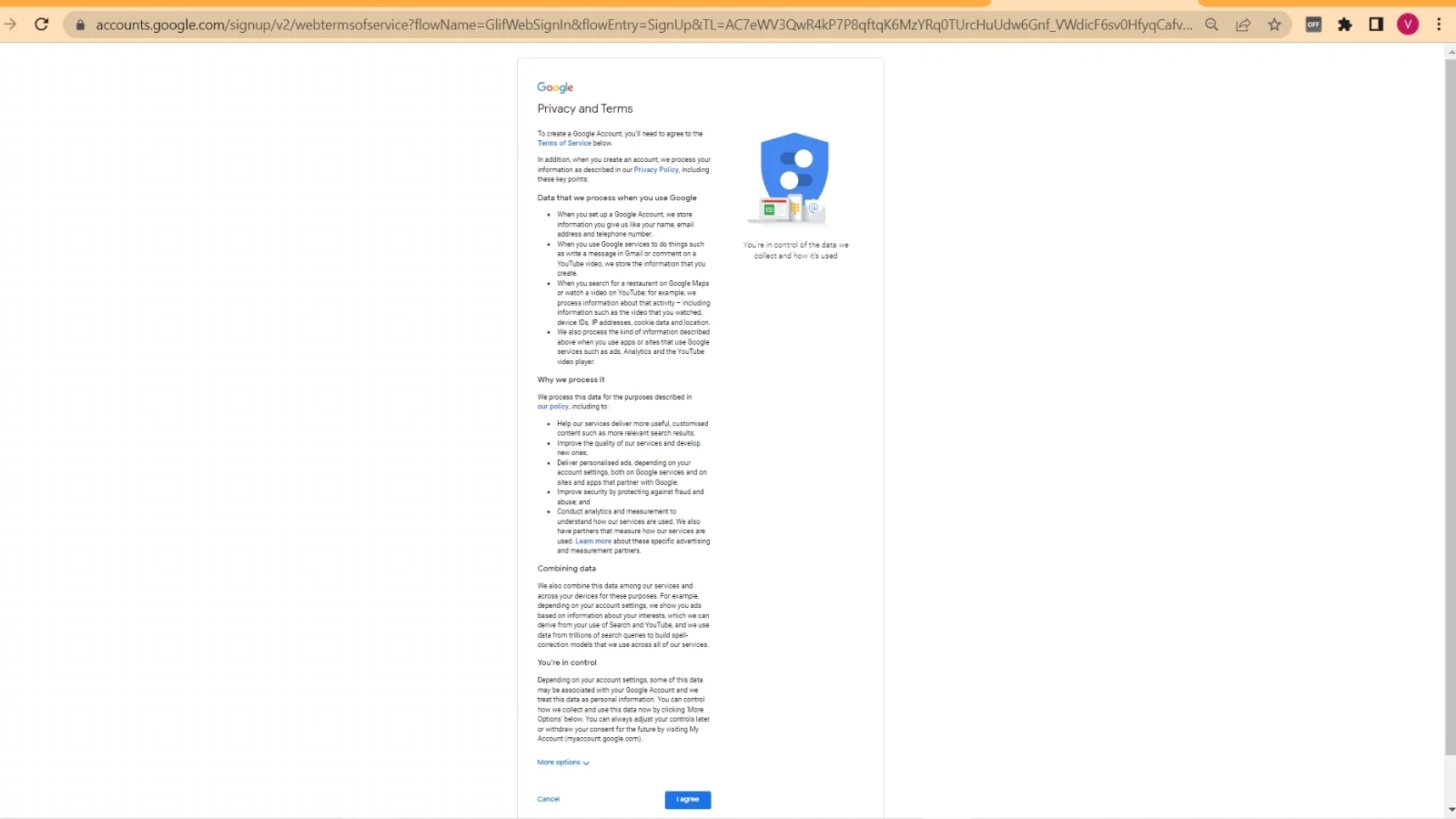Expand More options
Screen dimensions: 1456x819
(563, 763)
